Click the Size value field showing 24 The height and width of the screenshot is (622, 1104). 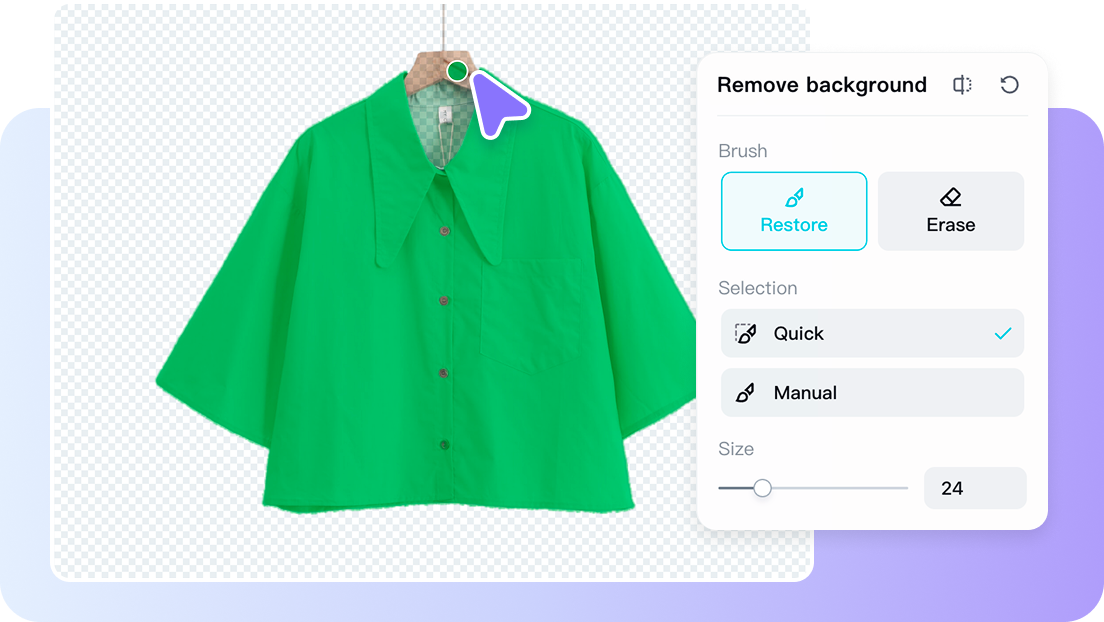975,488
